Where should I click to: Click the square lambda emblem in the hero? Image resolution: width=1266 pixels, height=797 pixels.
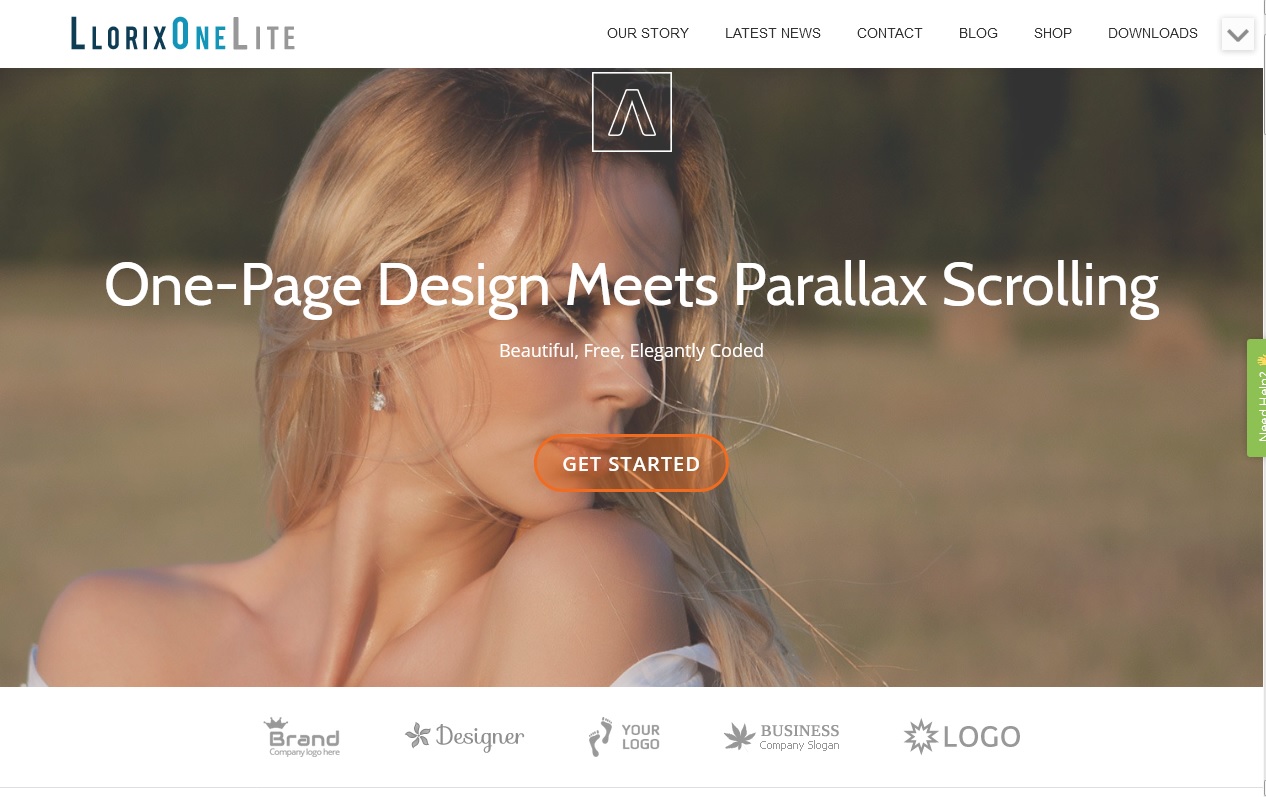pos(632,112)
